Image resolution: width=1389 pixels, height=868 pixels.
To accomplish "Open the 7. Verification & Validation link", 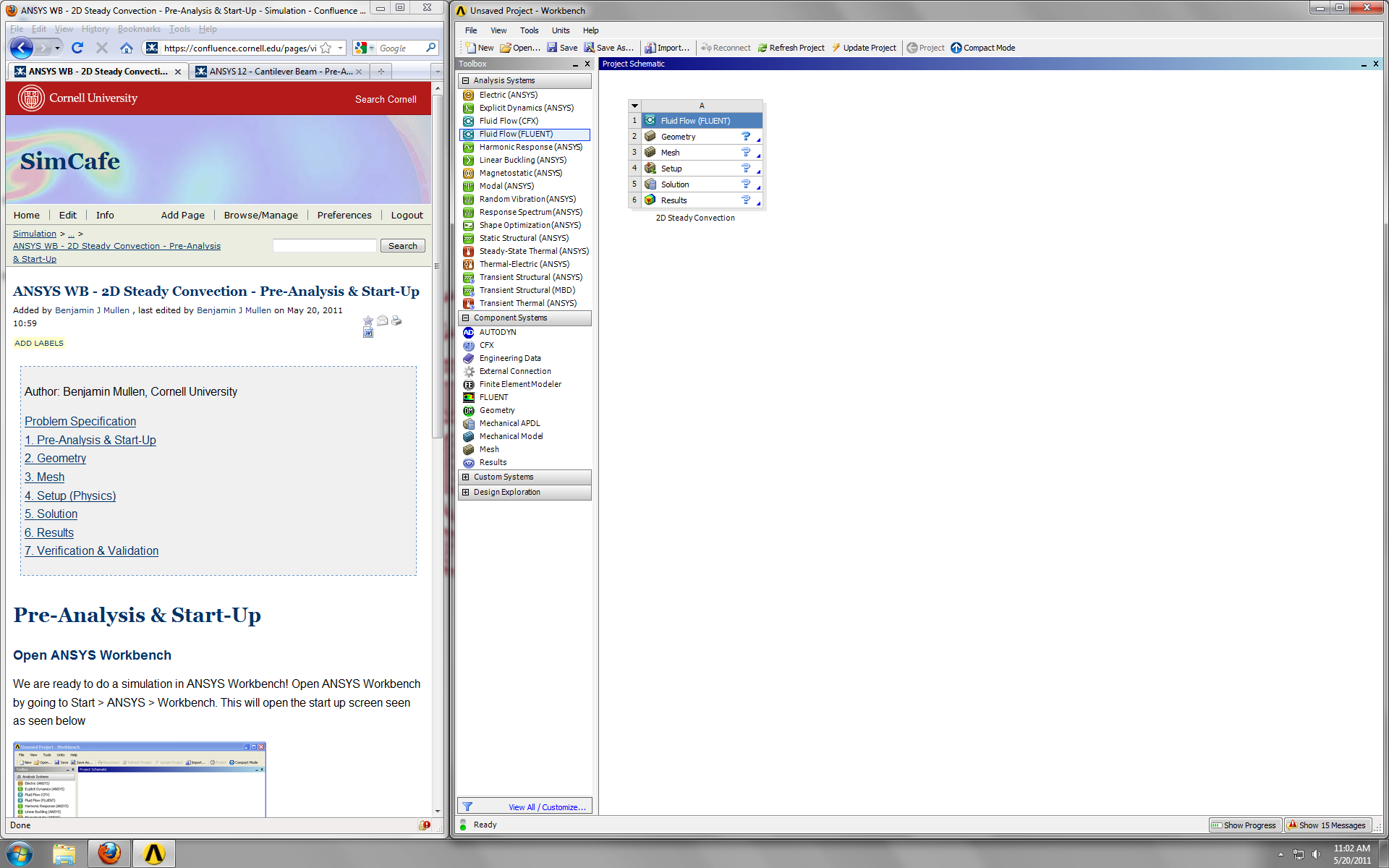I will [91, 550].
